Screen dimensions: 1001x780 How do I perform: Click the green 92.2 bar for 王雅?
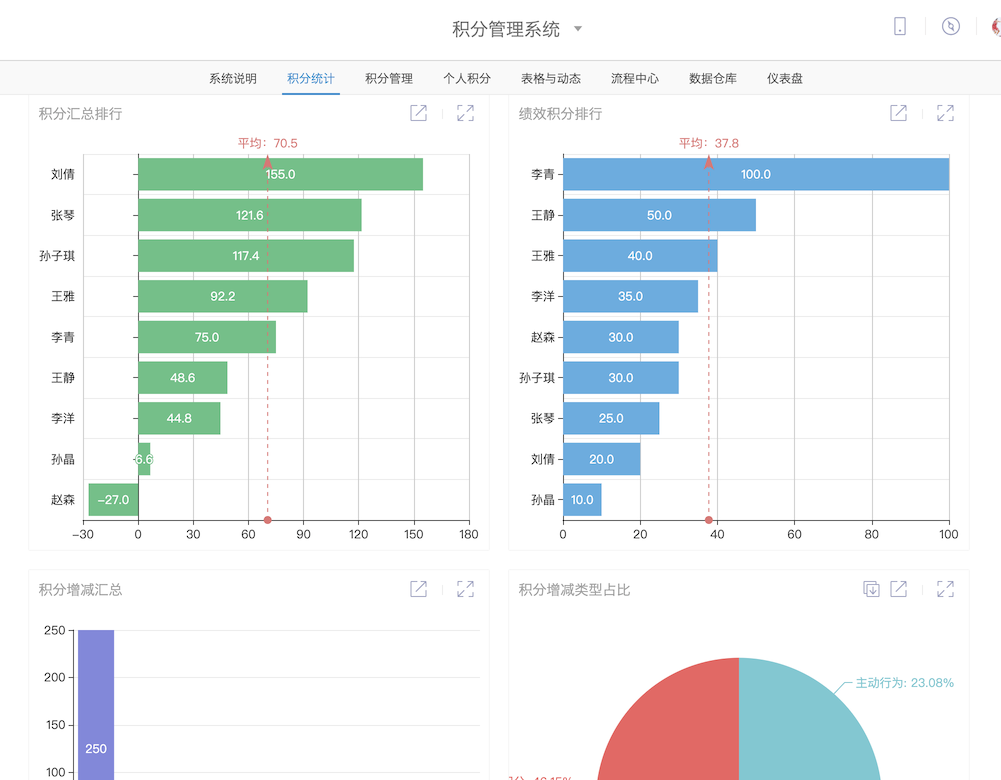[x=223, y=296]
